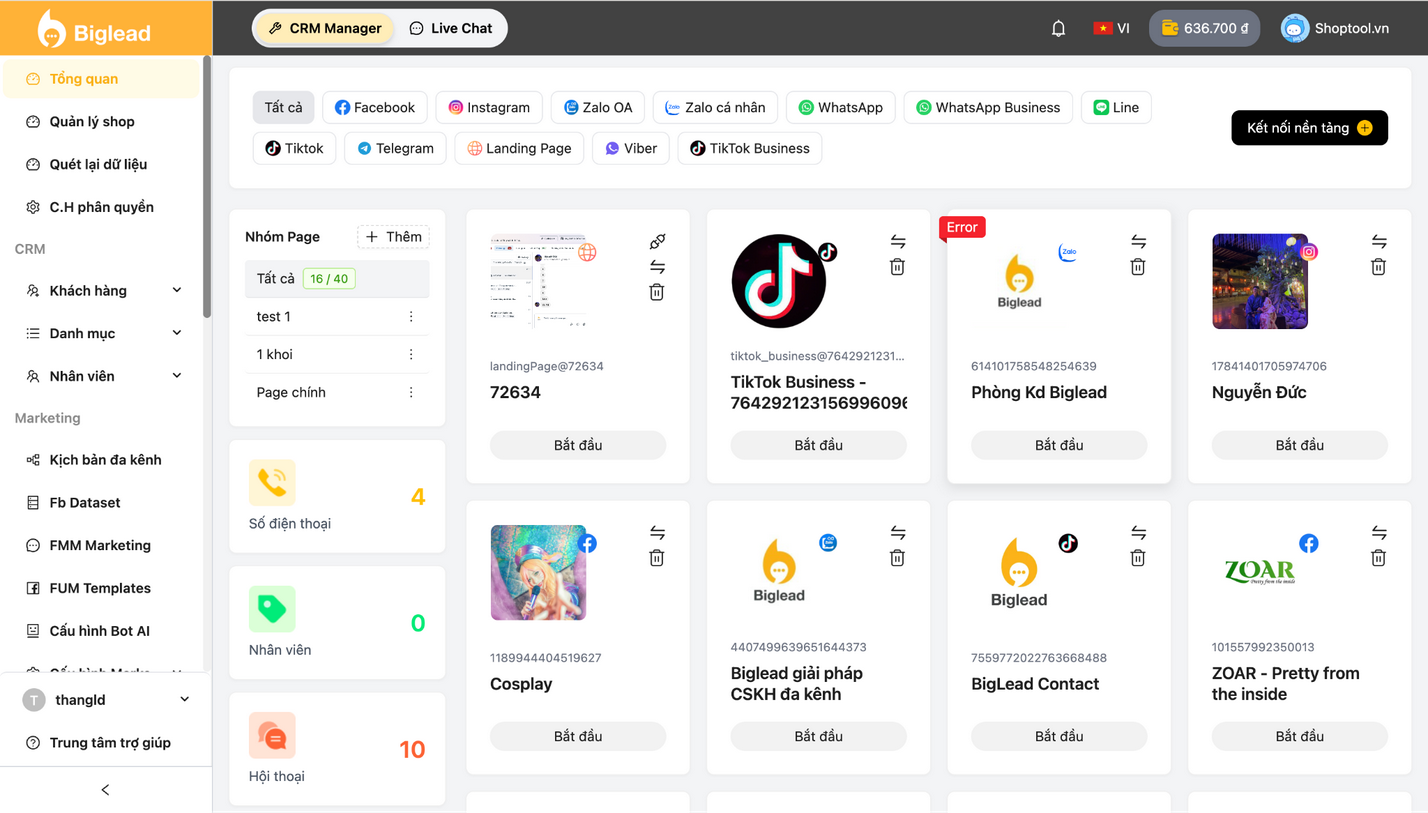Open Quản lý shop in the sidebar
1428x813 pixels.
101,122
